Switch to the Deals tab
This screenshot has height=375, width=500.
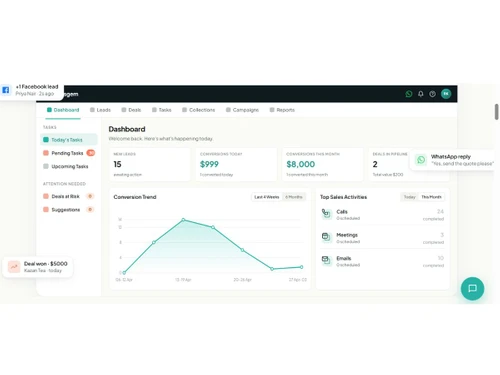coord(131,110)
